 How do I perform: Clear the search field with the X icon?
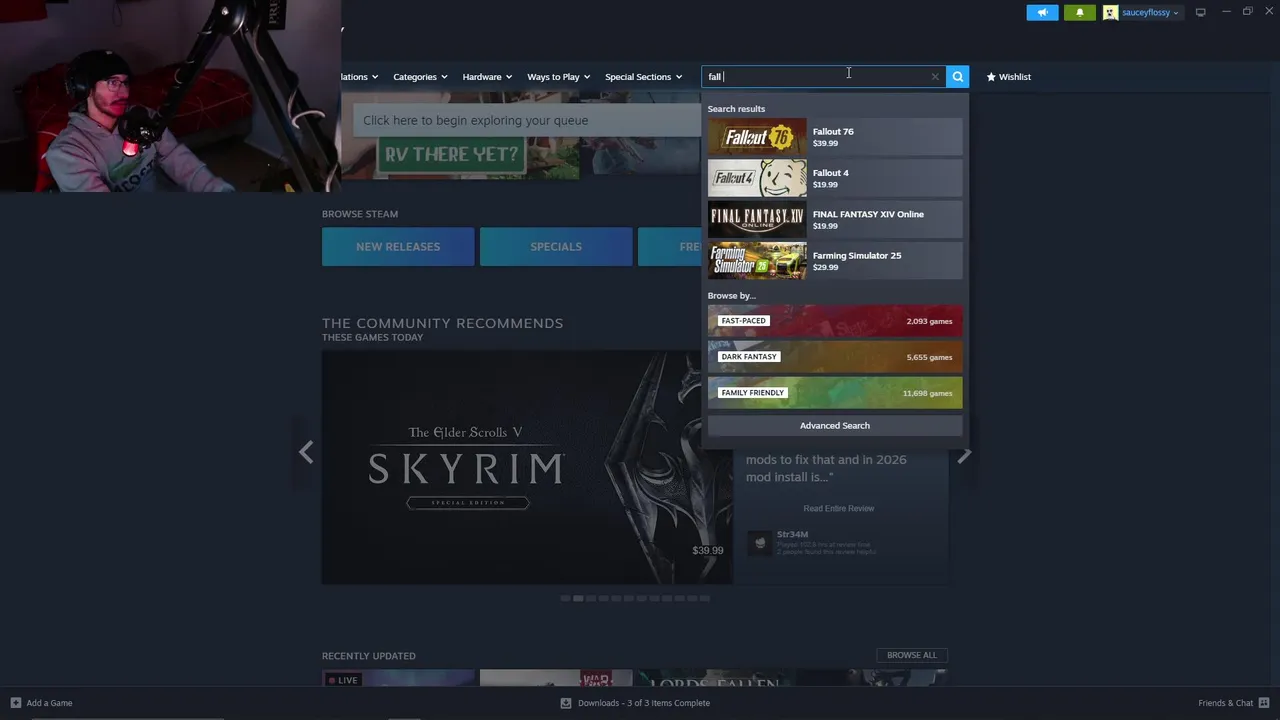point(935,76)
